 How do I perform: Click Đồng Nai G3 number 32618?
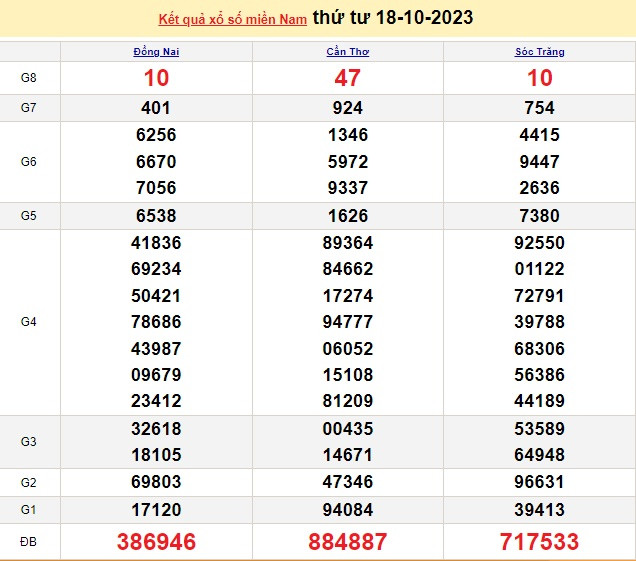click(x=156, y=429)
